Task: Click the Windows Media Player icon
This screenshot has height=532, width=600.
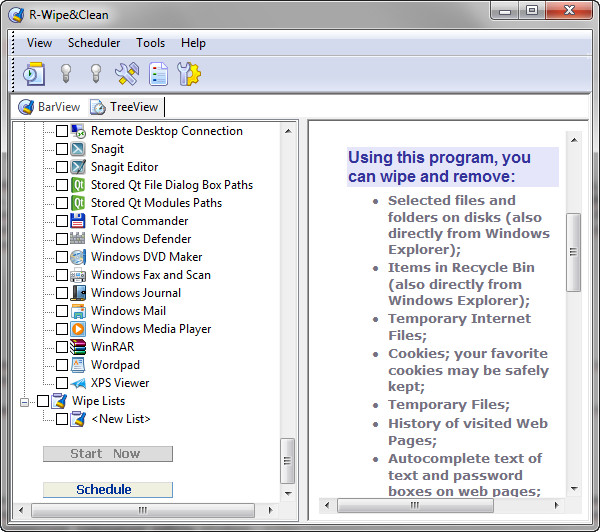Action: click(78, 329)
